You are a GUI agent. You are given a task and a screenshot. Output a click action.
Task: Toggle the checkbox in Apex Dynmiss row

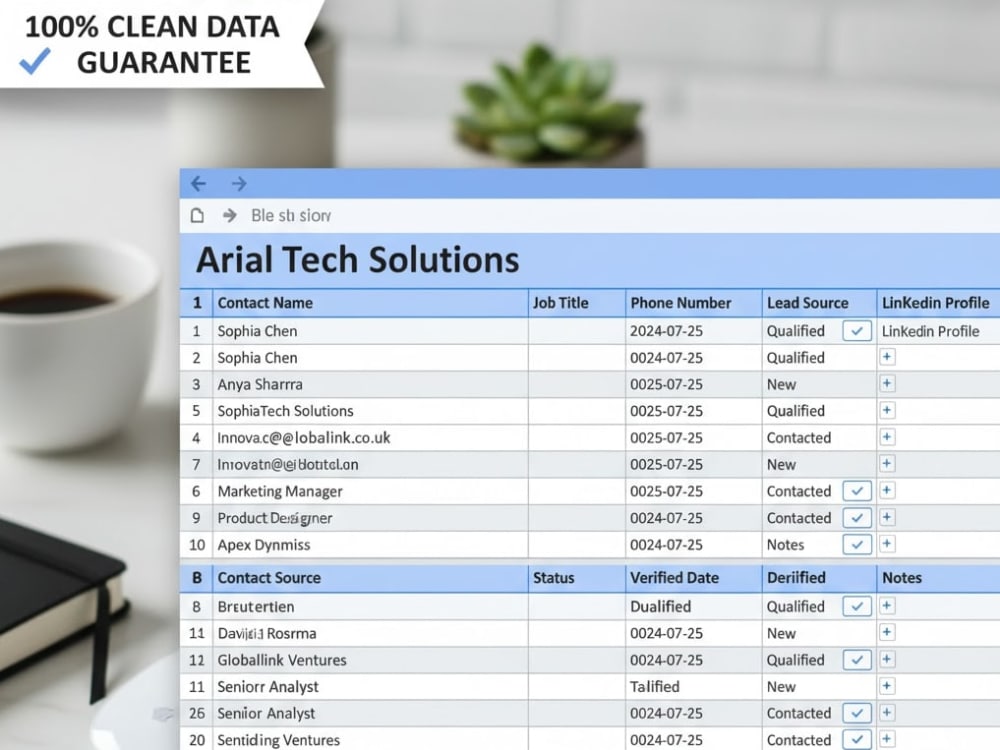(x=857, y=545)
